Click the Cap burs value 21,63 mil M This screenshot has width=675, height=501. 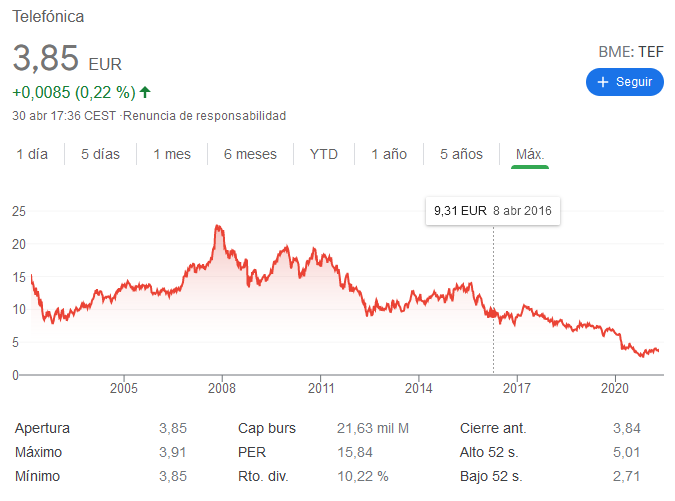(x=373, y=428)
